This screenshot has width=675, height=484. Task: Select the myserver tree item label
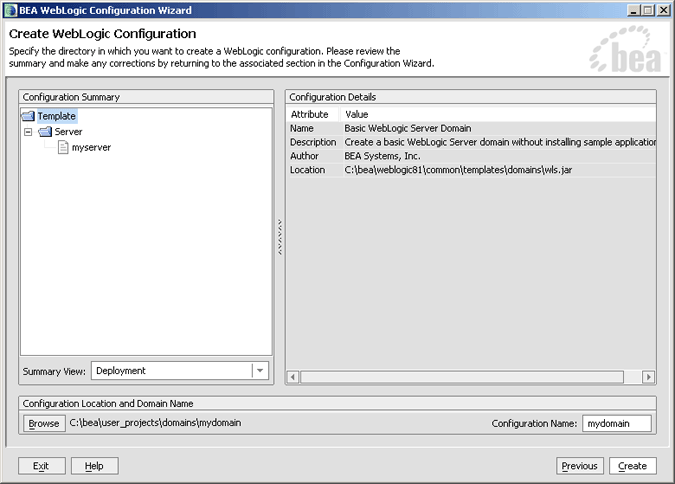click(x=91, y=148)
